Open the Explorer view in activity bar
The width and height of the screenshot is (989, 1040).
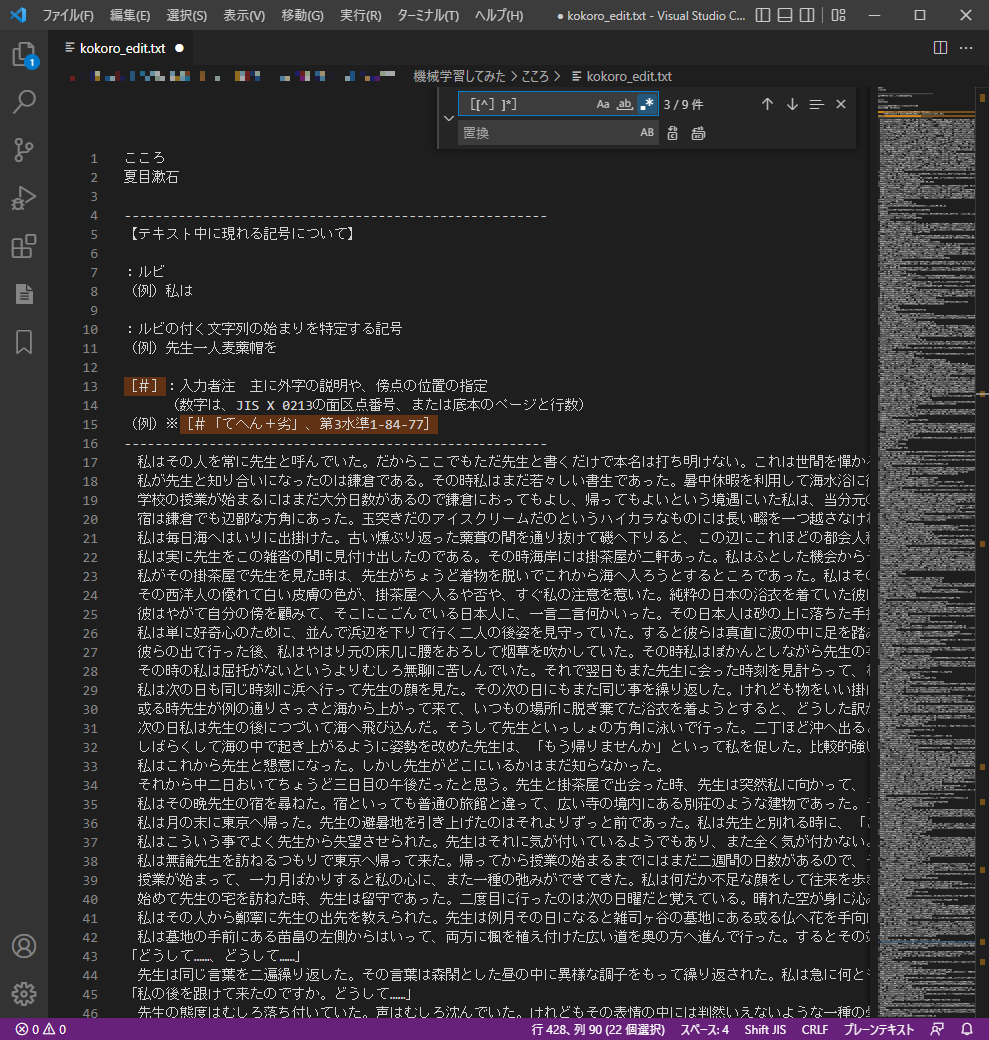[x=24, y=54]
